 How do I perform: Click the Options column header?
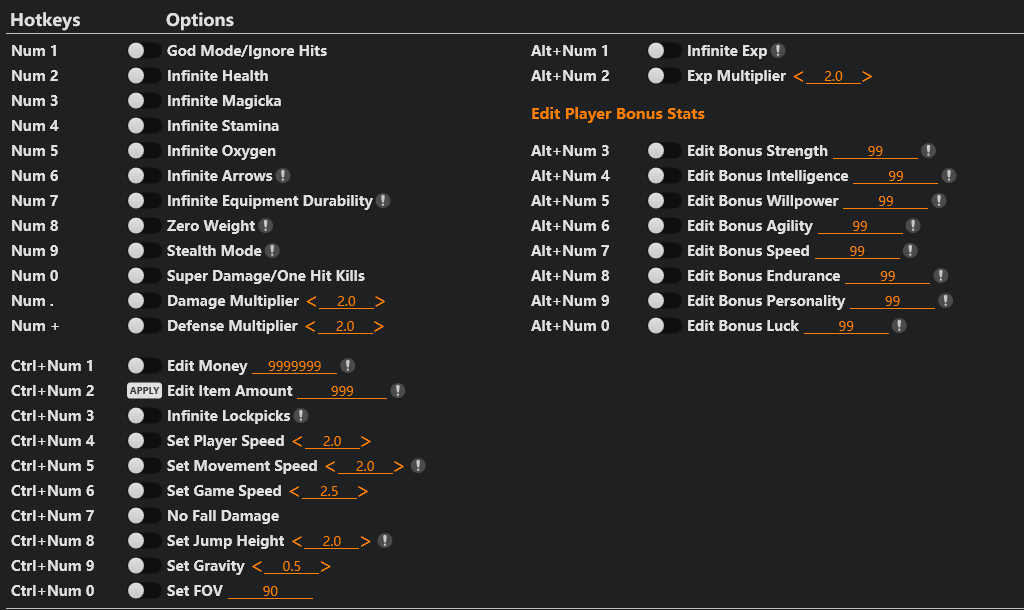point(200,20)
